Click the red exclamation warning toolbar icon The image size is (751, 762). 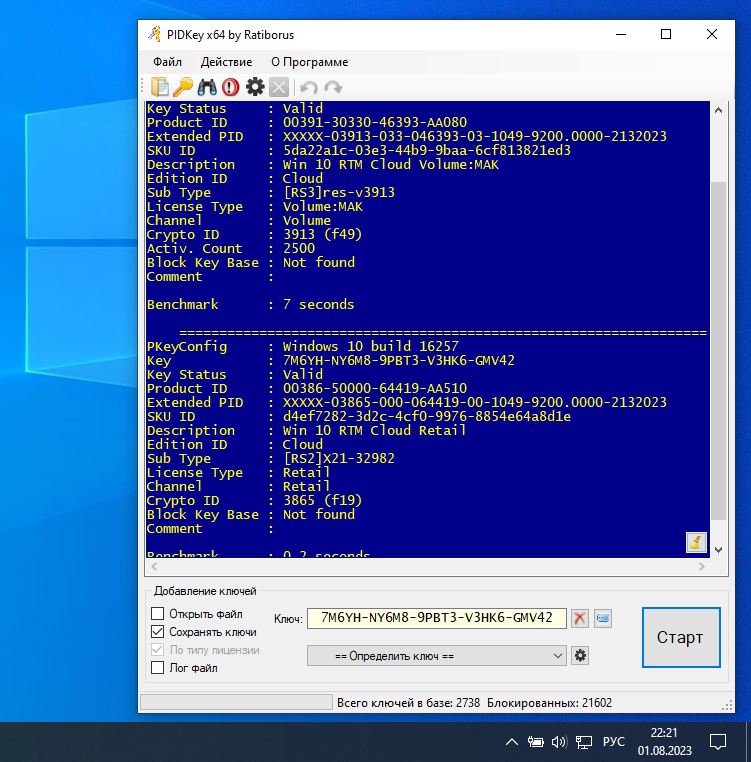click(x=230, y=87)
